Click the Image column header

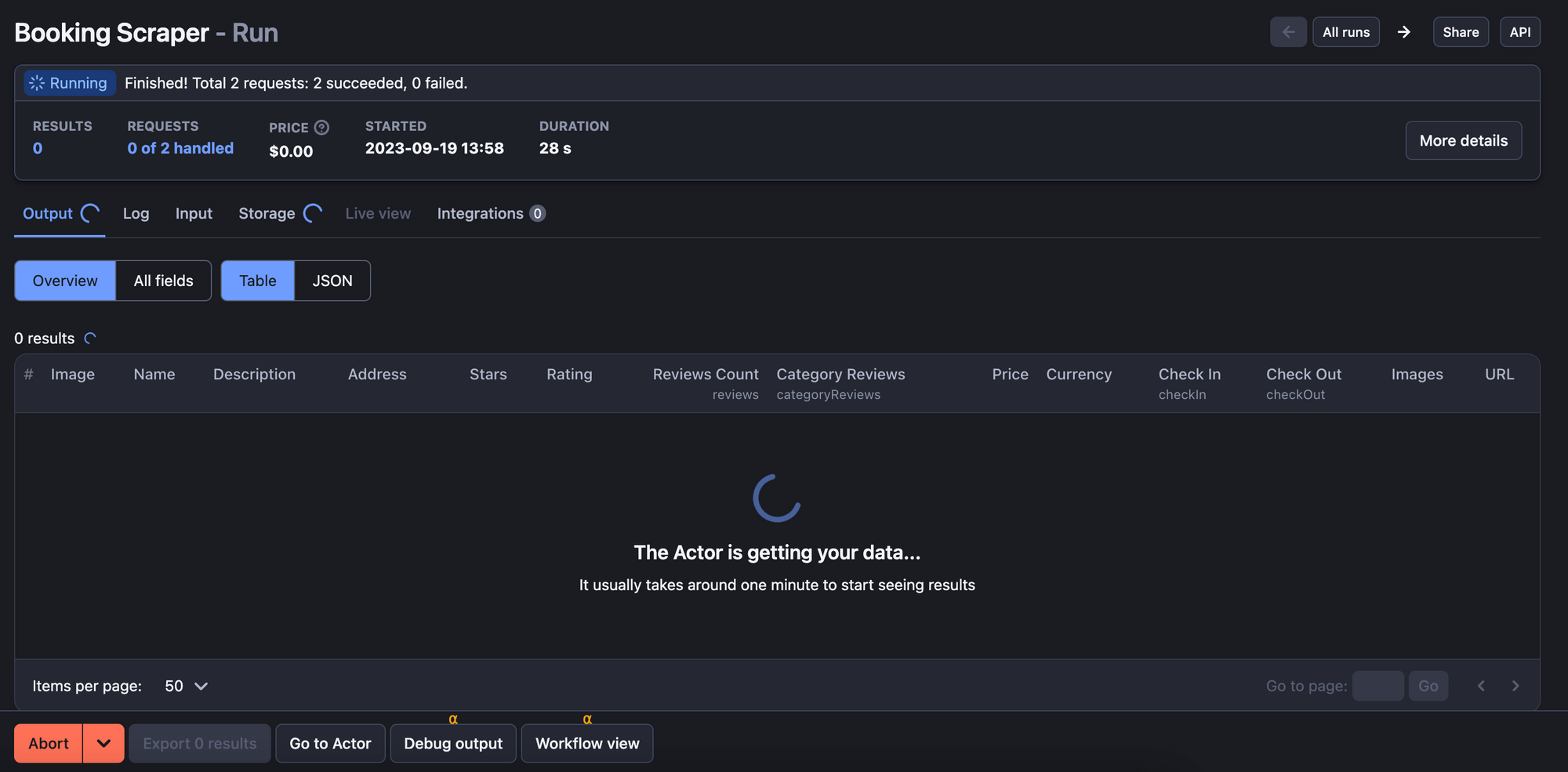click(x=73, y=375)
